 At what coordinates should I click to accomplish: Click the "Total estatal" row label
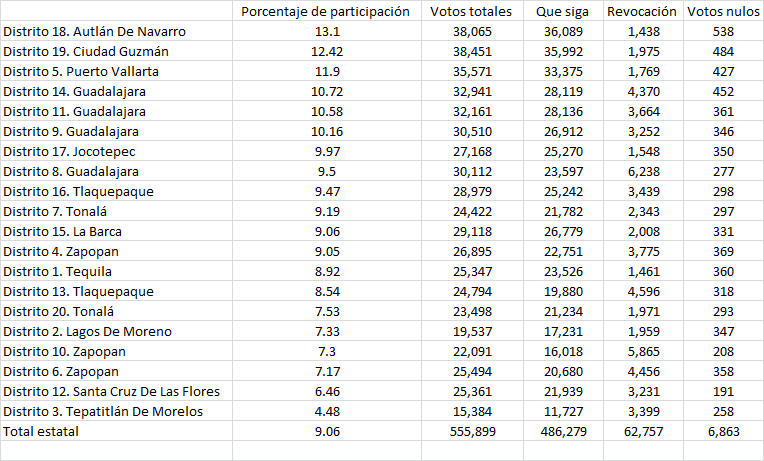click(x=41, y=431)
